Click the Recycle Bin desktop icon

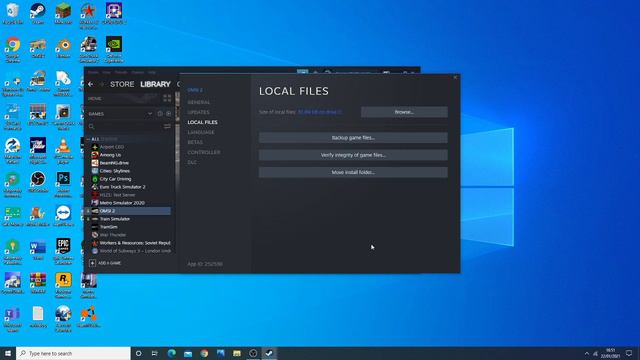click(13, 13)
